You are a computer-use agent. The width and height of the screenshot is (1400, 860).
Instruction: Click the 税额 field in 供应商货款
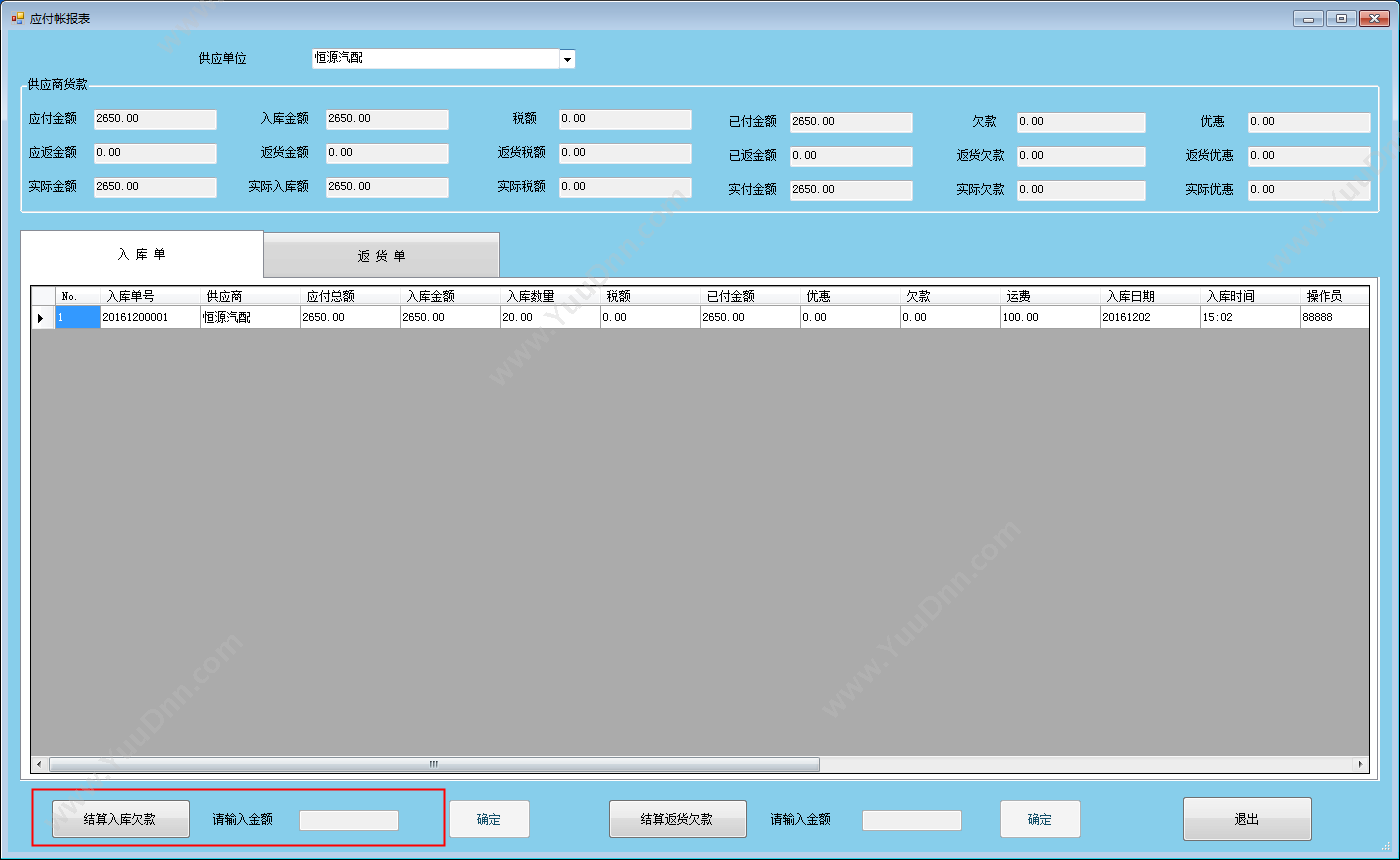pos(625,119)
